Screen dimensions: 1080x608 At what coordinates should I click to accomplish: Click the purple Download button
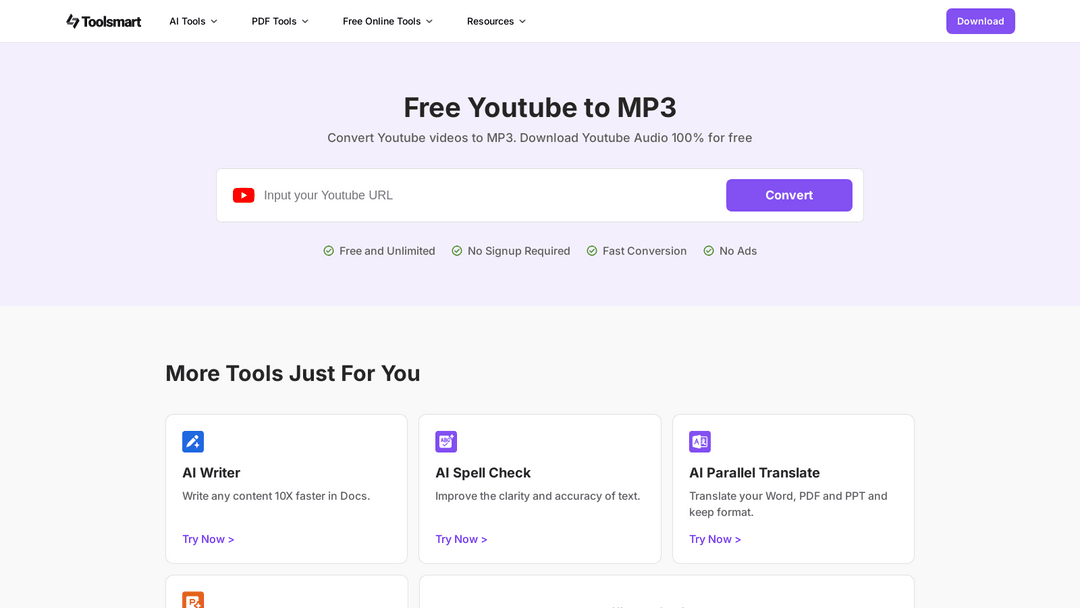[980, 21]
